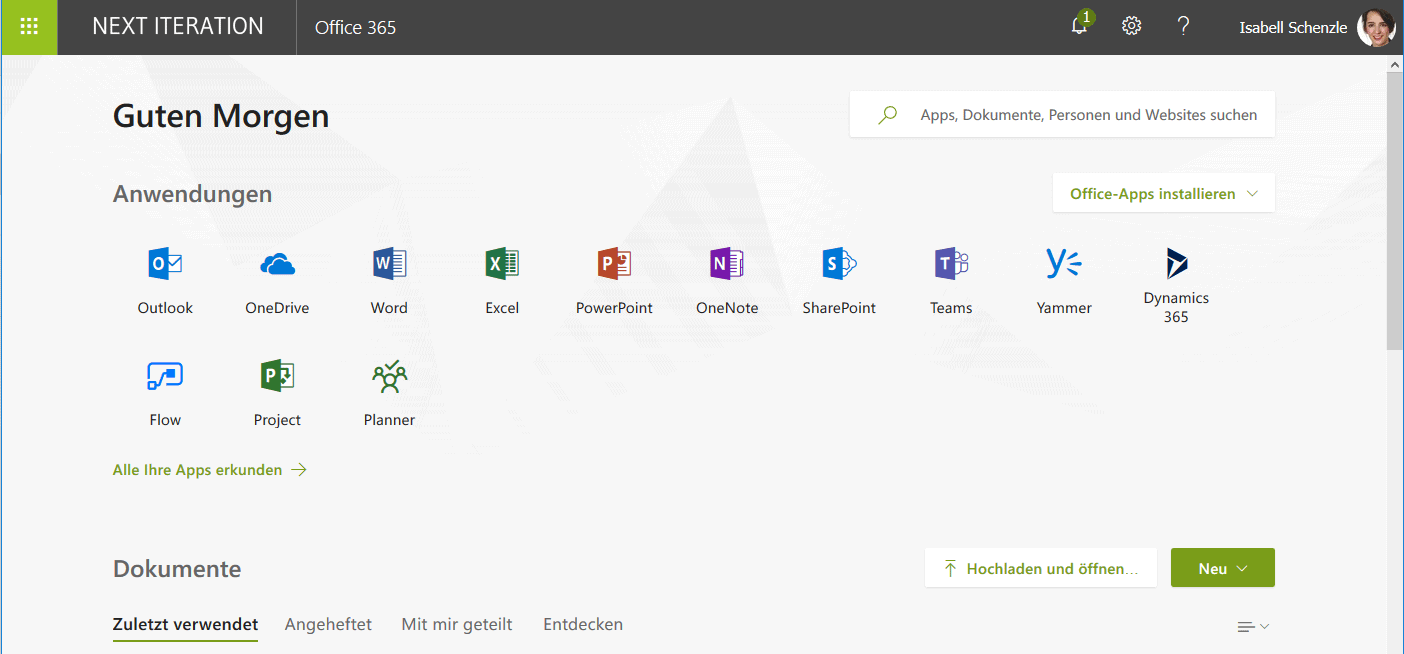Click the scrollbar up arrow
The width and height of the screenshot is (1404, 654).
point(1395,64)
